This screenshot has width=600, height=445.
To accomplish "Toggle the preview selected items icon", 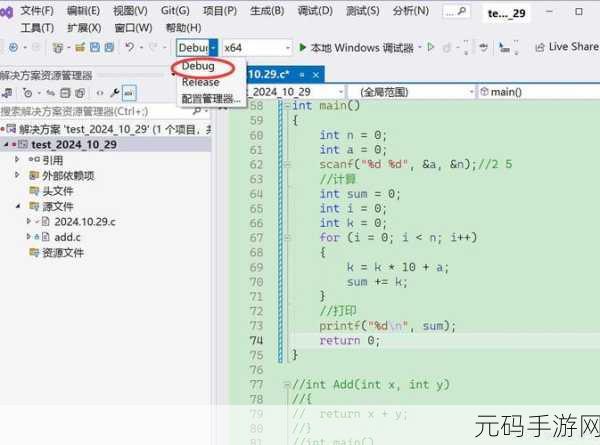I will point(129,93).
